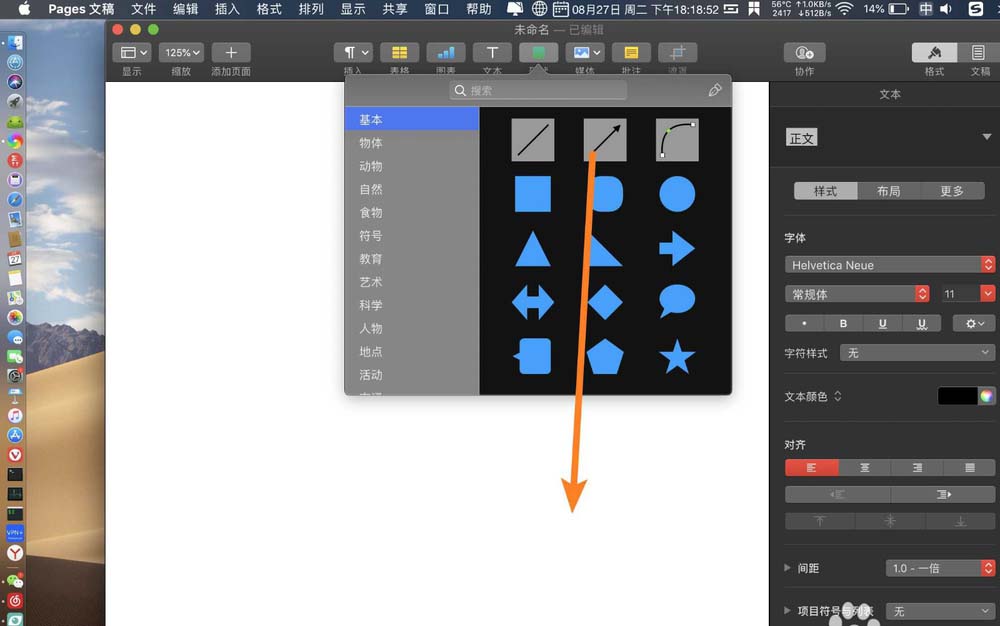Open the 字符样式 dropdown

[x=917, y=353]
